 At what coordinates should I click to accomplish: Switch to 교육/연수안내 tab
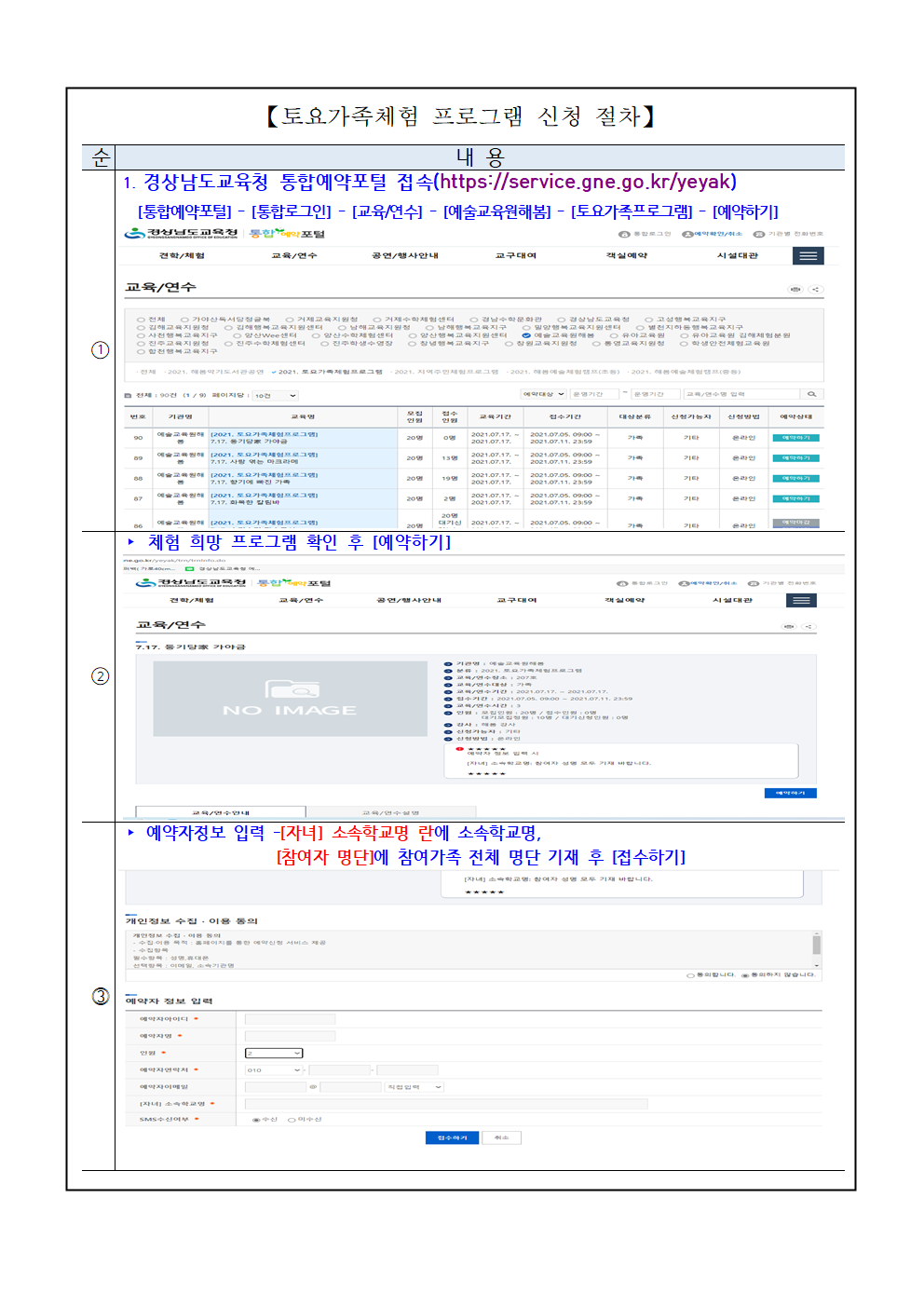(221, 812)
